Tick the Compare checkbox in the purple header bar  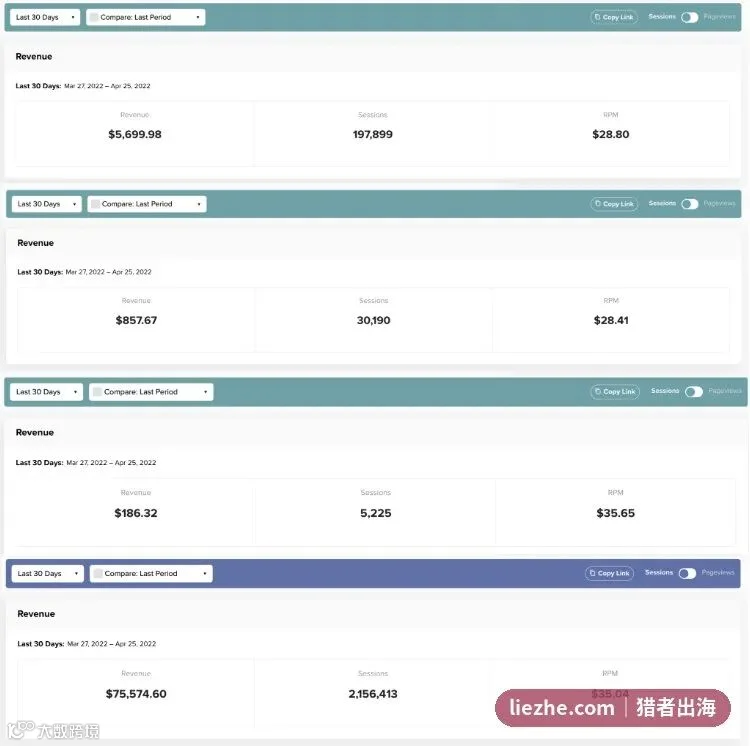pos(98,573)
